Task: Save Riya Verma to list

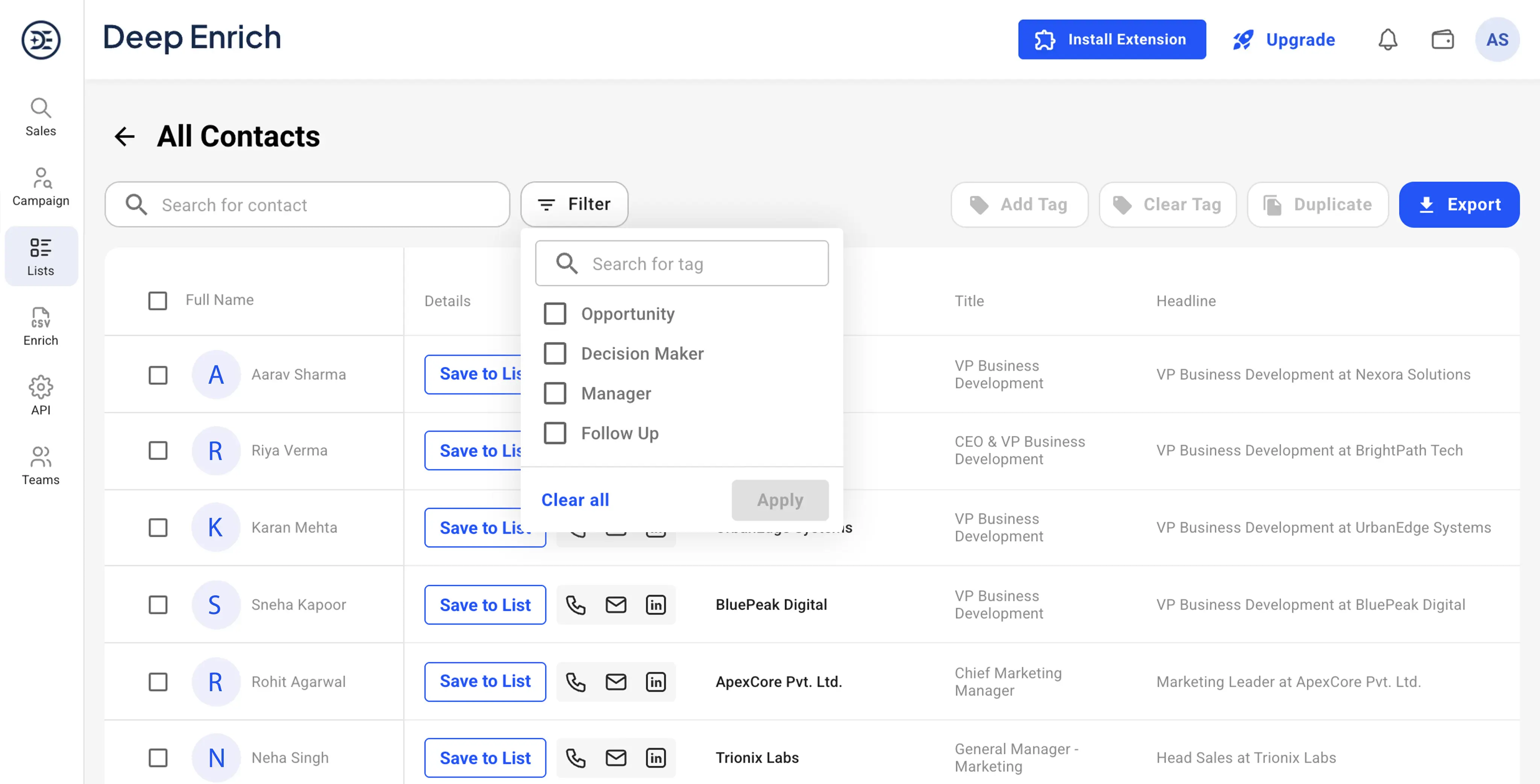Action: (x=473, y=451)
